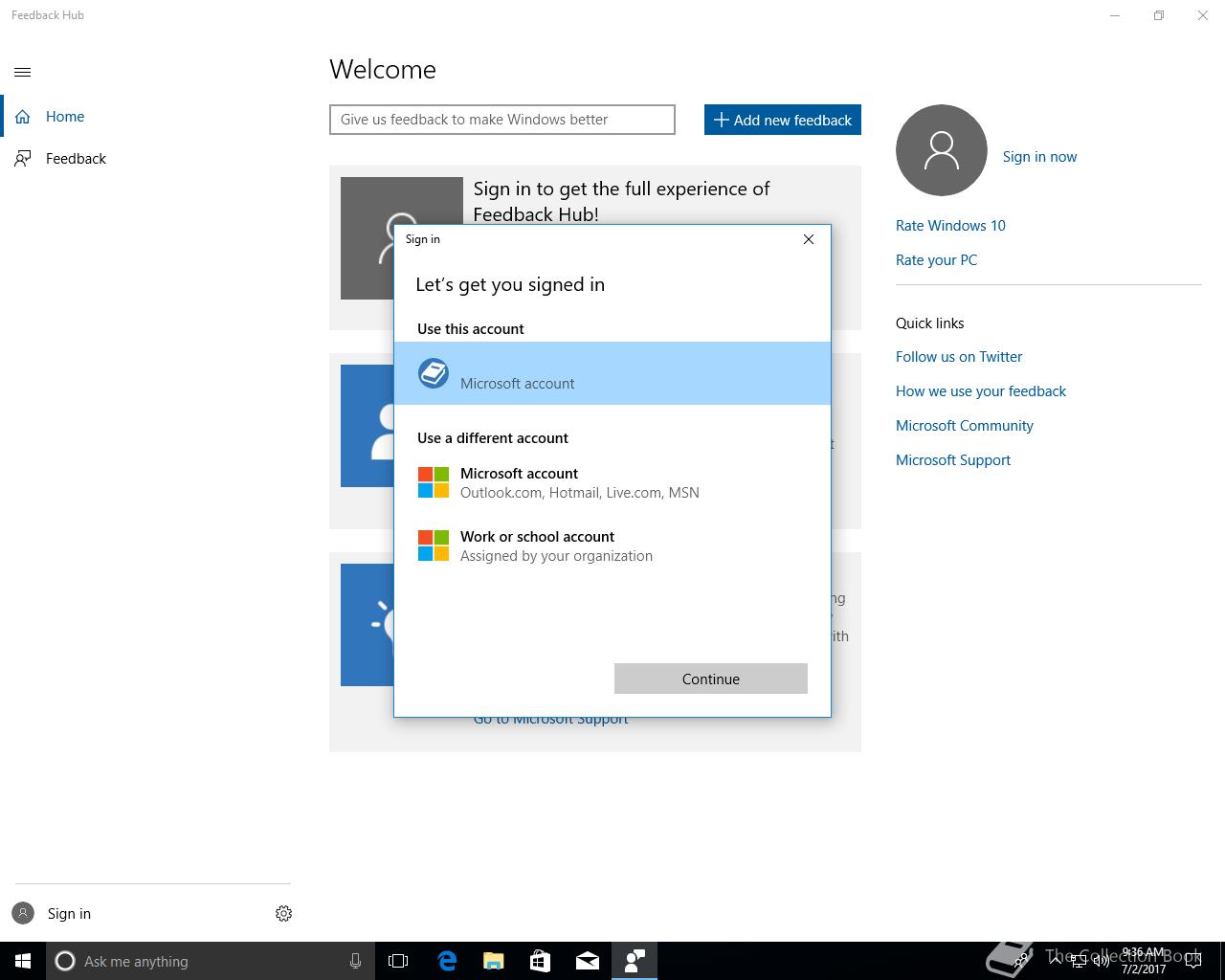Choose Work or school account option

pyautogui.click(x=612, y=546)
